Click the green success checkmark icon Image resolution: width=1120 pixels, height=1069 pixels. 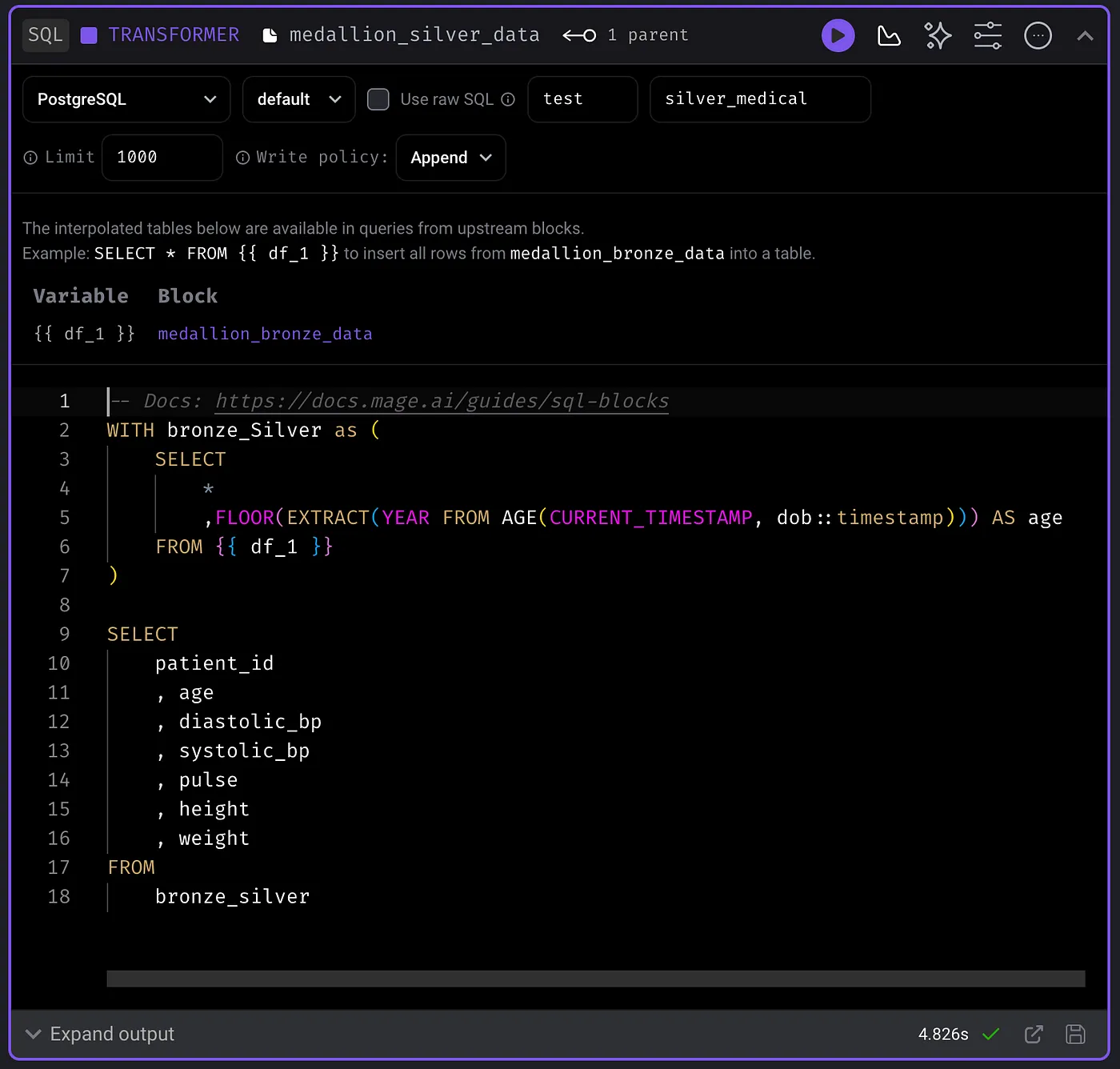tap(990, 1034)
